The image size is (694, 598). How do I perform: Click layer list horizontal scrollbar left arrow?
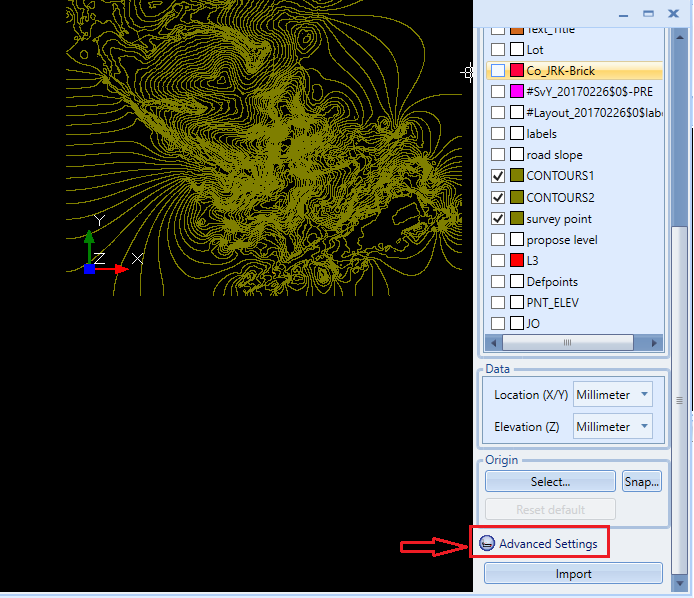(494, 343)
